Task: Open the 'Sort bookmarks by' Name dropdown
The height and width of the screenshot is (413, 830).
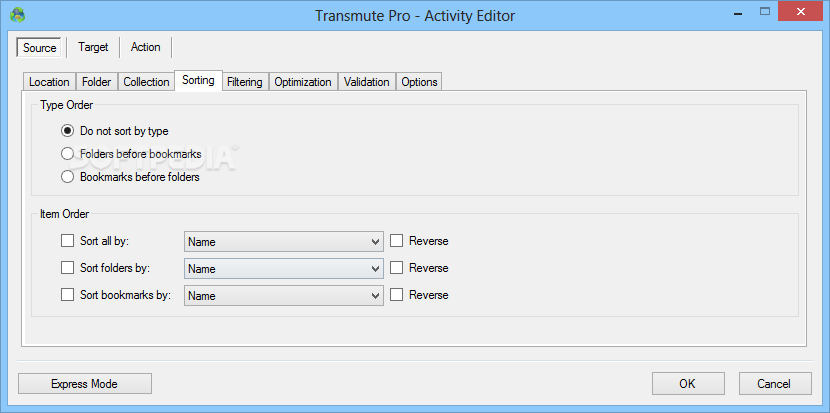Action: click(284, 295)
